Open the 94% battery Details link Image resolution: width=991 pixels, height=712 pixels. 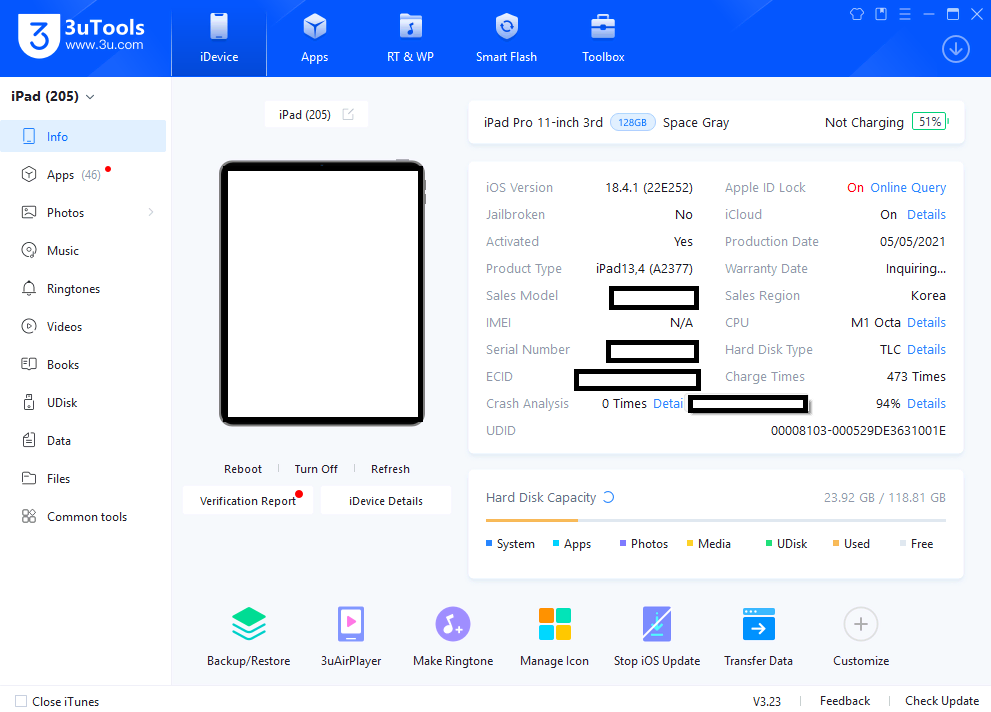coord(926,404)
